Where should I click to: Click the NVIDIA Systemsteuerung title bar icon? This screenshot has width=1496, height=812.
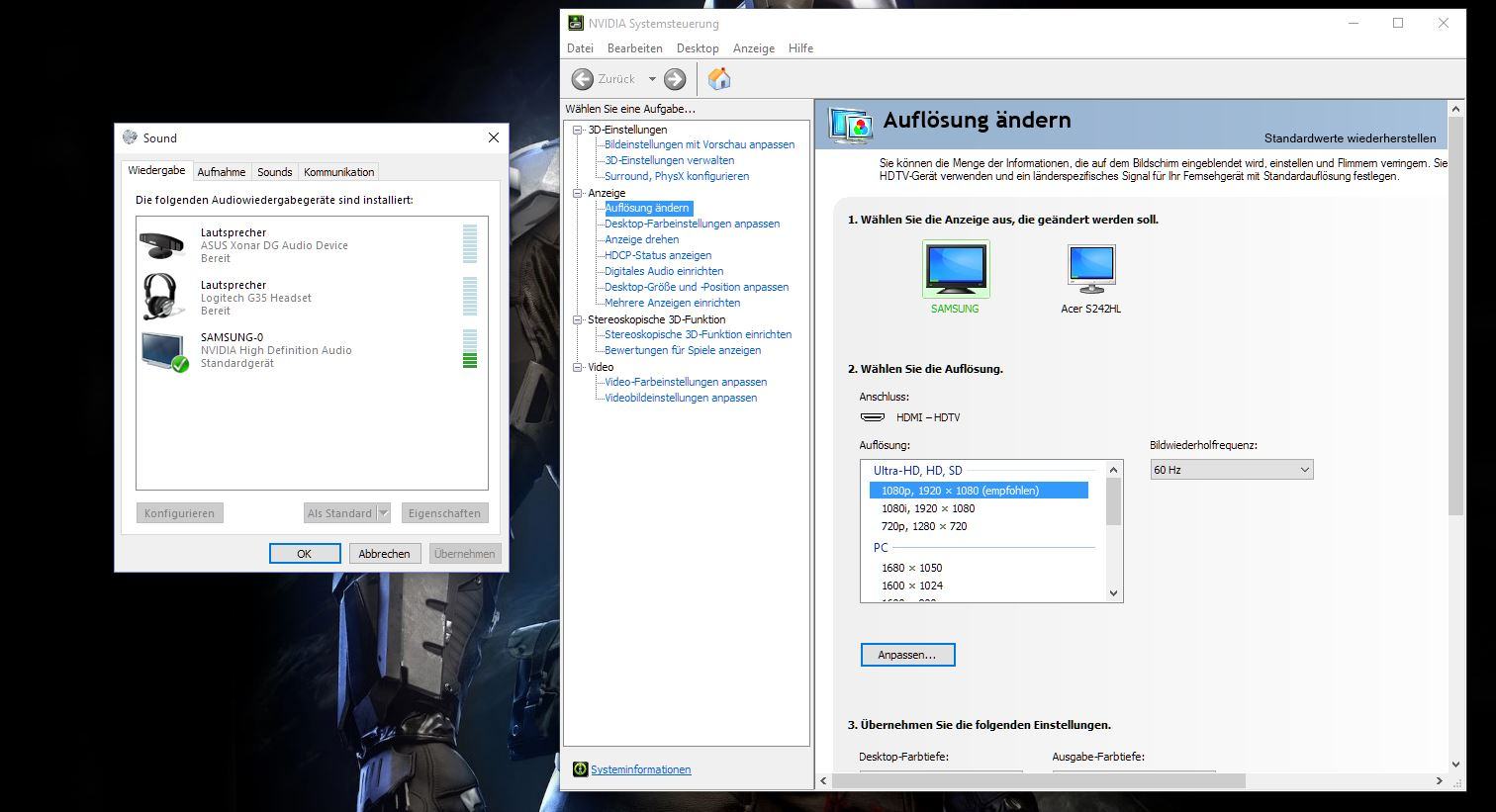point(576,23)
